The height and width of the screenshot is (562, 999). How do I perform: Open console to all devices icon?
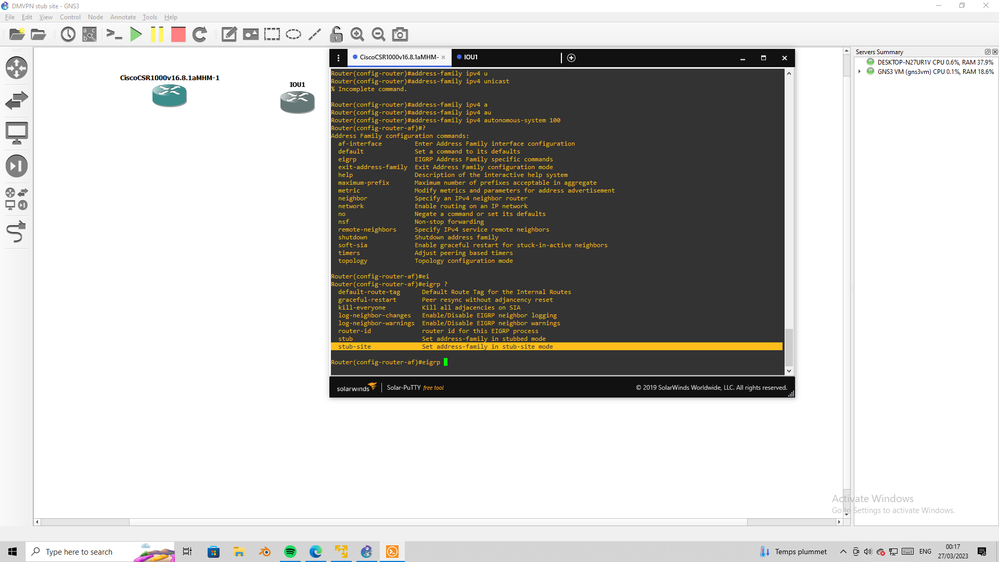pos(114,34)
